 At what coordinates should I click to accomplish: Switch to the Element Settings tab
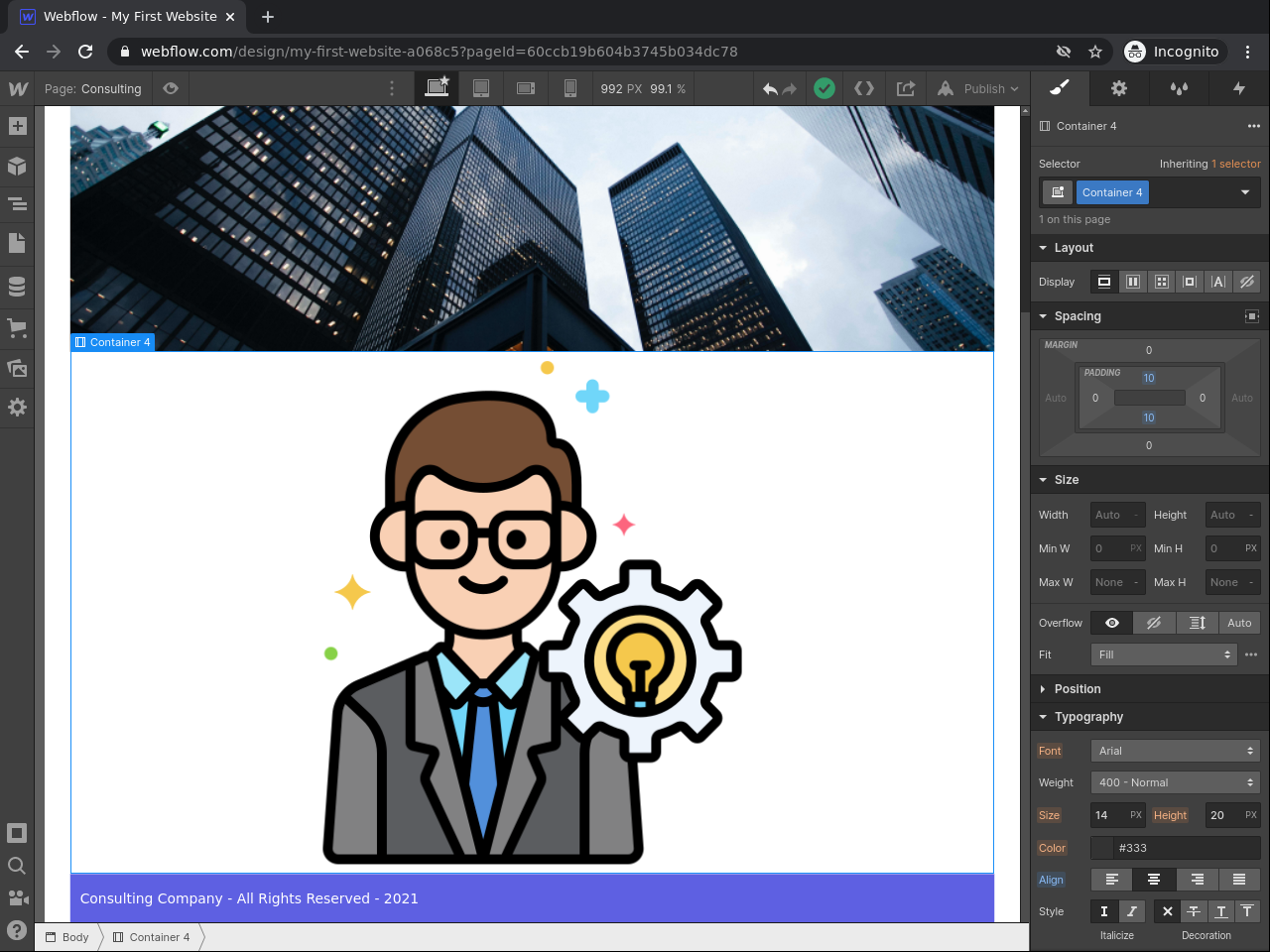pyautogui.click(x=1119, y=88)
